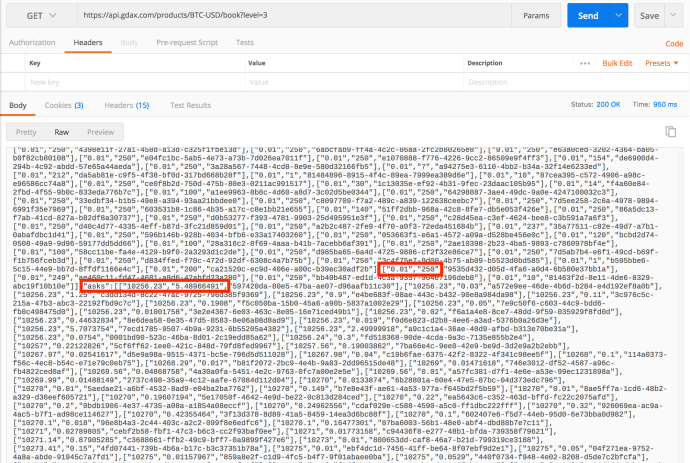
Task: Click the Send button
Action: point(588,16)
